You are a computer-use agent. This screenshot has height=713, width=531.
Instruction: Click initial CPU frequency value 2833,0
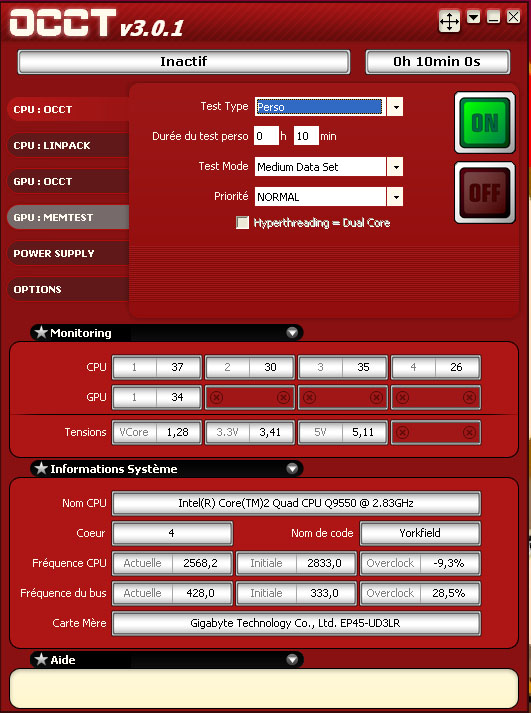click(x=325, y=563)
